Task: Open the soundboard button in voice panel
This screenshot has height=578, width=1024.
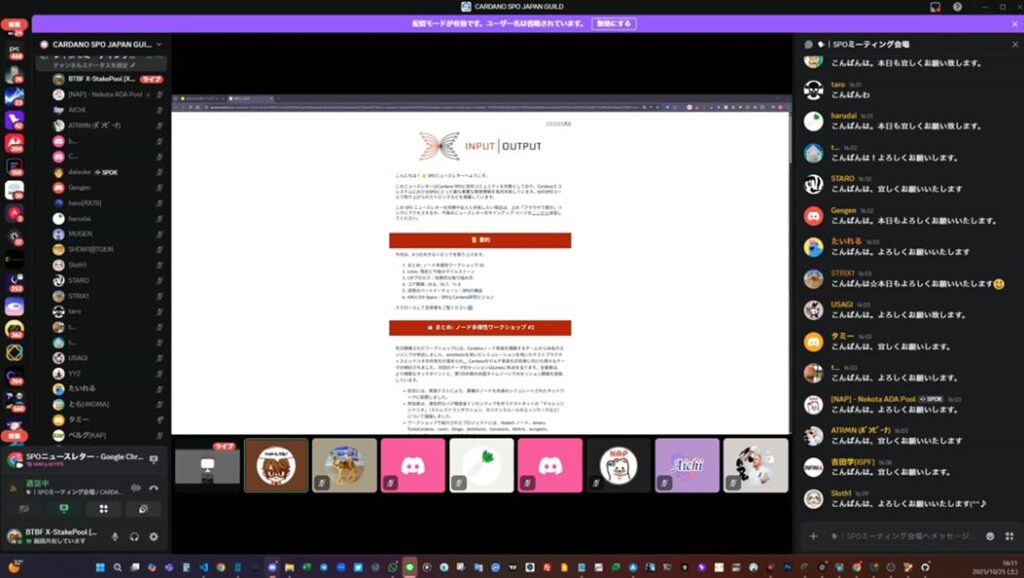Action: [142, 509]
